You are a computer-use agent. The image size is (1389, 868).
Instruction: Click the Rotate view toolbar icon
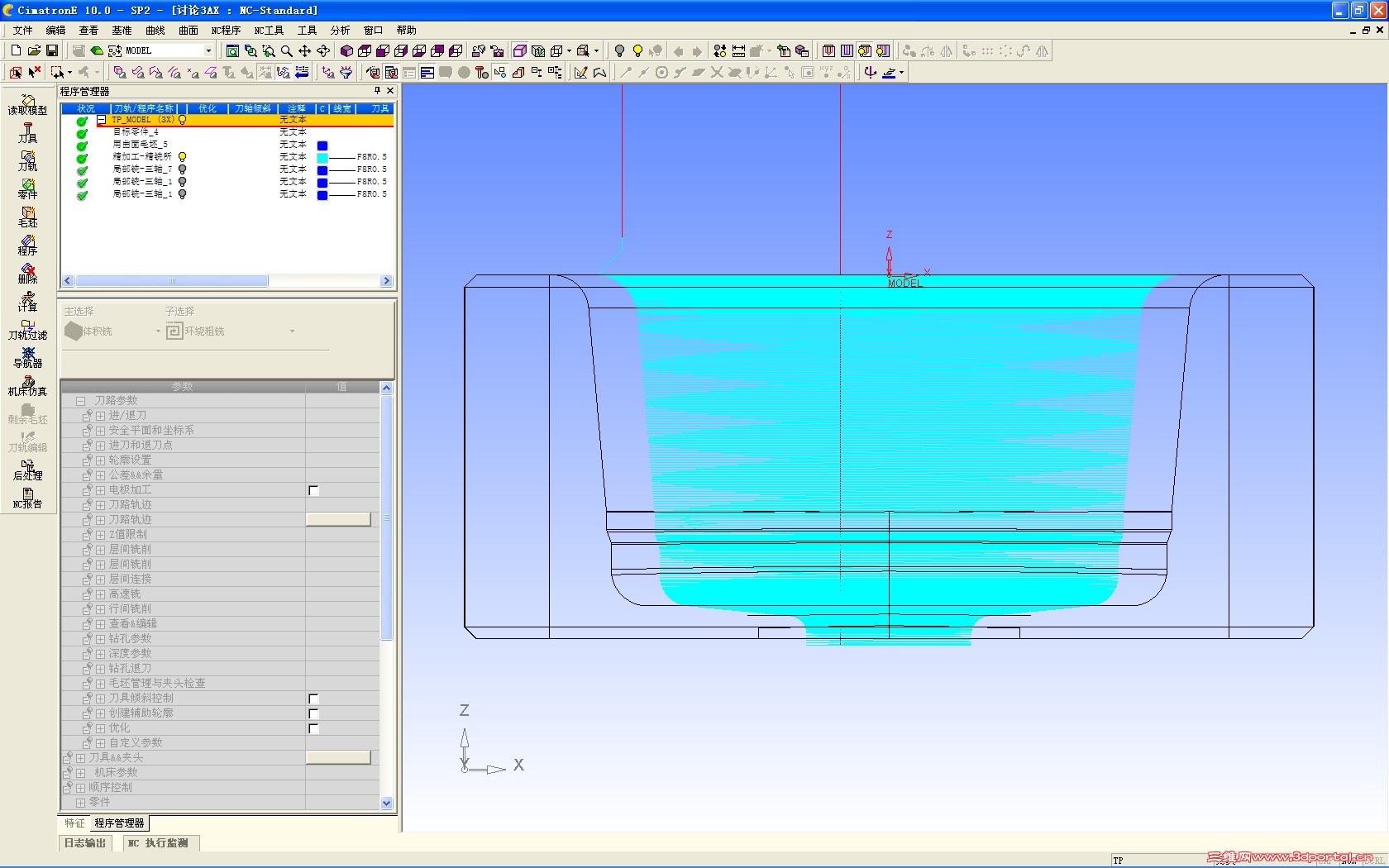tap(323, 50)
